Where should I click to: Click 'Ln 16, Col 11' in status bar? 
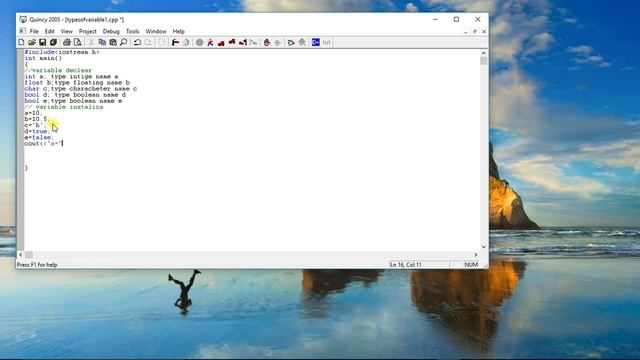click(x=405, y=265)
